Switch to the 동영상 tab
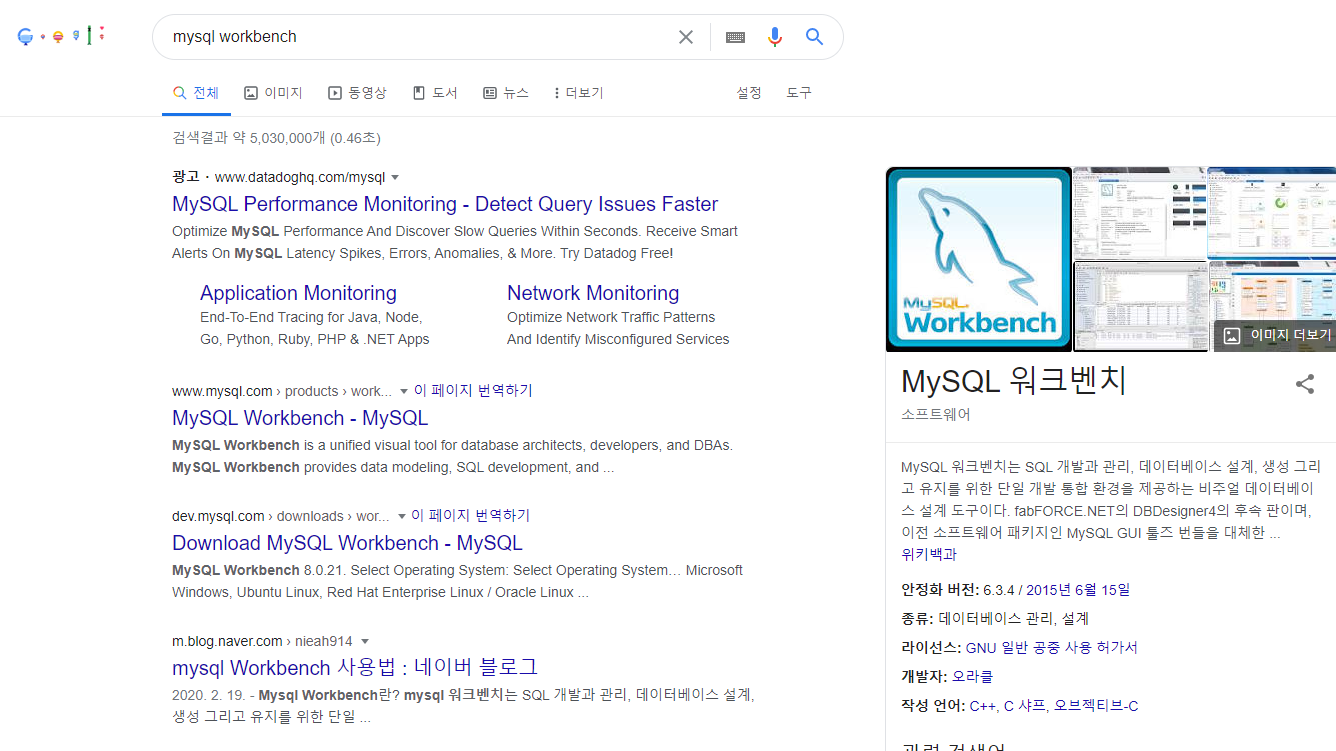1336x751 pixels. (357, 93)
